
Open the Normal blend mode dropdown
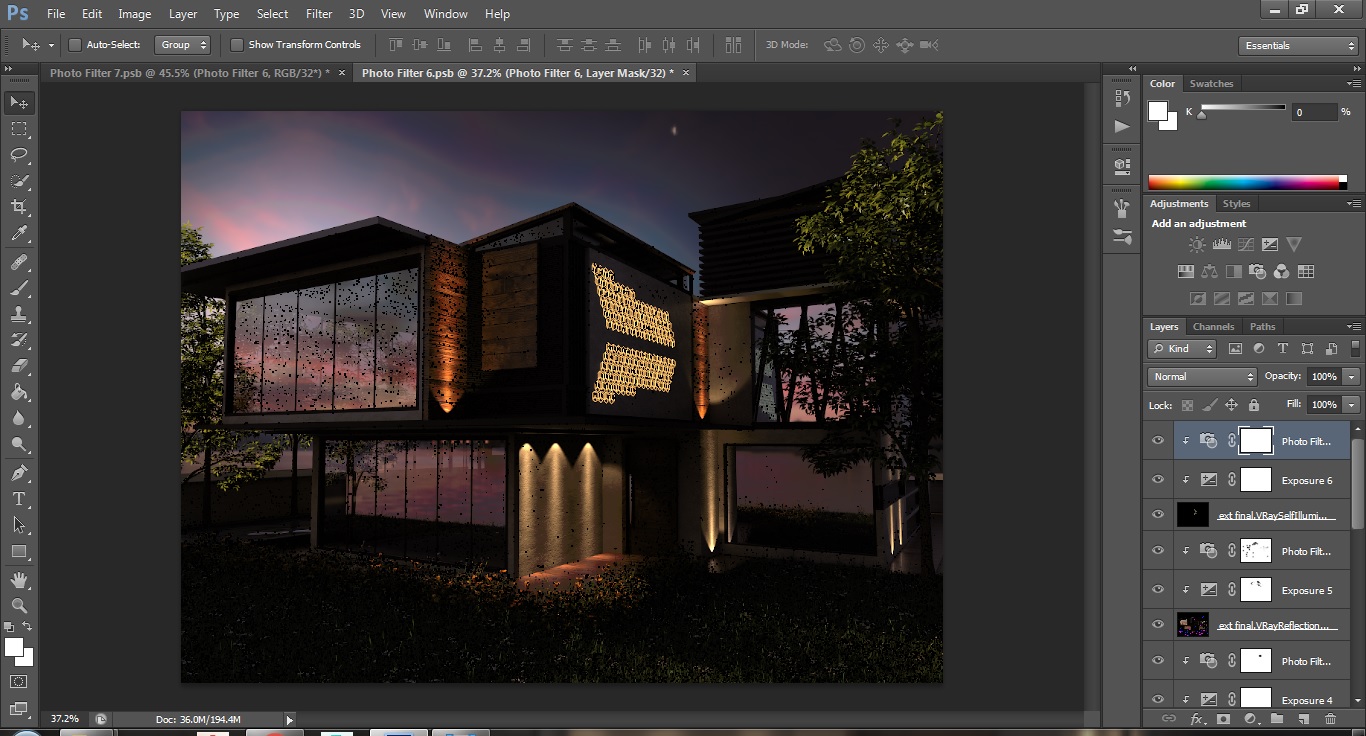coord(1202,377)
